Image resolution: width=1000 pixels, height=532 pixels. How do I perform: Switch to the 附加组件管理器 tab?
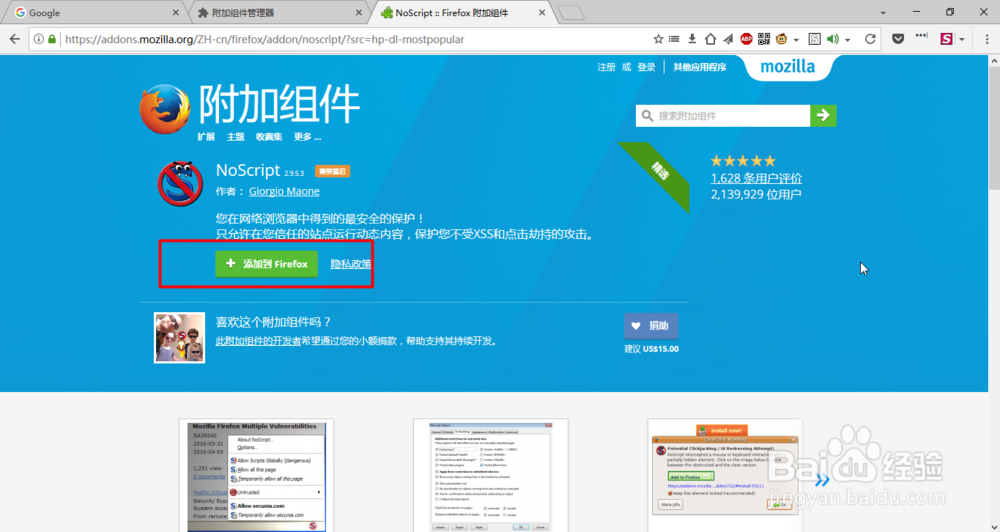click(281, 13)
